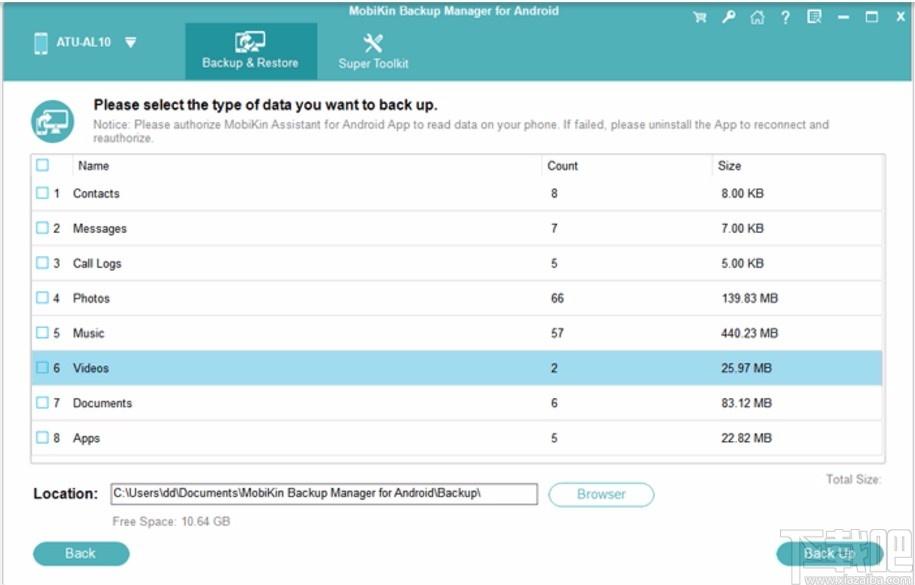Expand the ATU-AL10 device dropdown arrow
915x585 pixels.
(131, 43)
